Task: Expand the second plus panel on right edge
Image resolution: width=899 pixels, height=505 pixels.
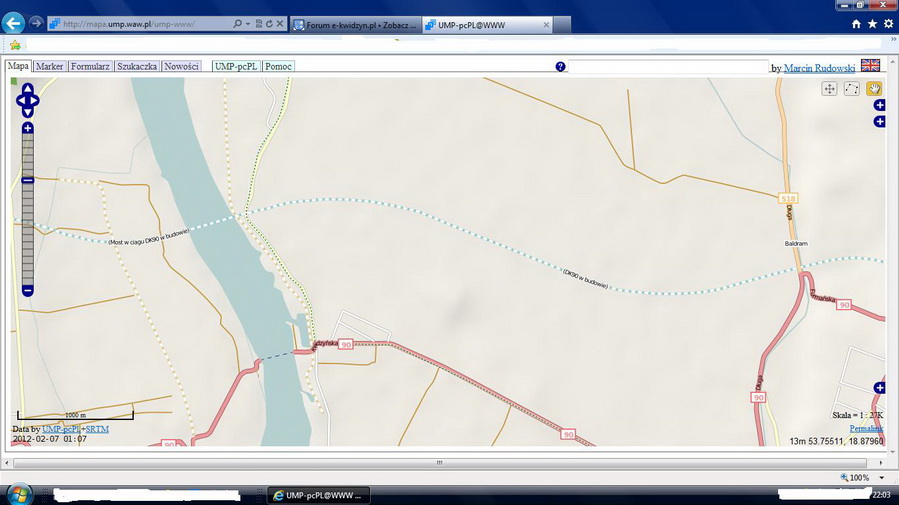Action: [x=880, y=122]
